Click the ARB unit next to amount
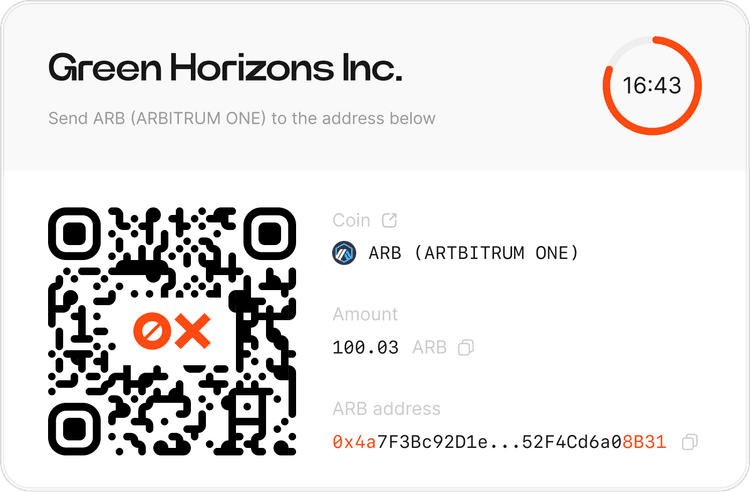The height and width of the screenshot is (492, 750). click(430, 348)
